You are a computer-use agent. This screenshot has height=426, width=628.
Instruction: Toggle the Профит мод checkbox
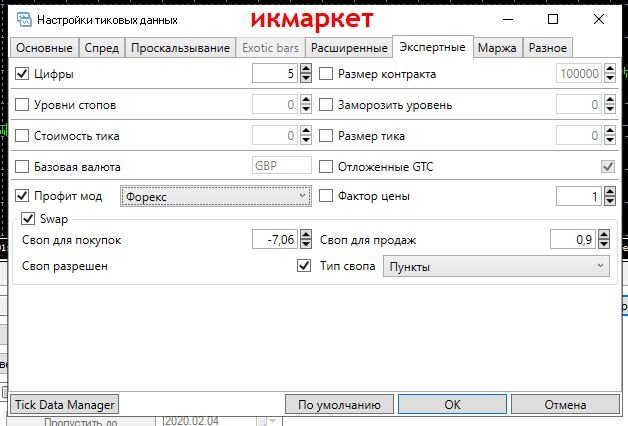pyautogui.click(x=22, y=196)
